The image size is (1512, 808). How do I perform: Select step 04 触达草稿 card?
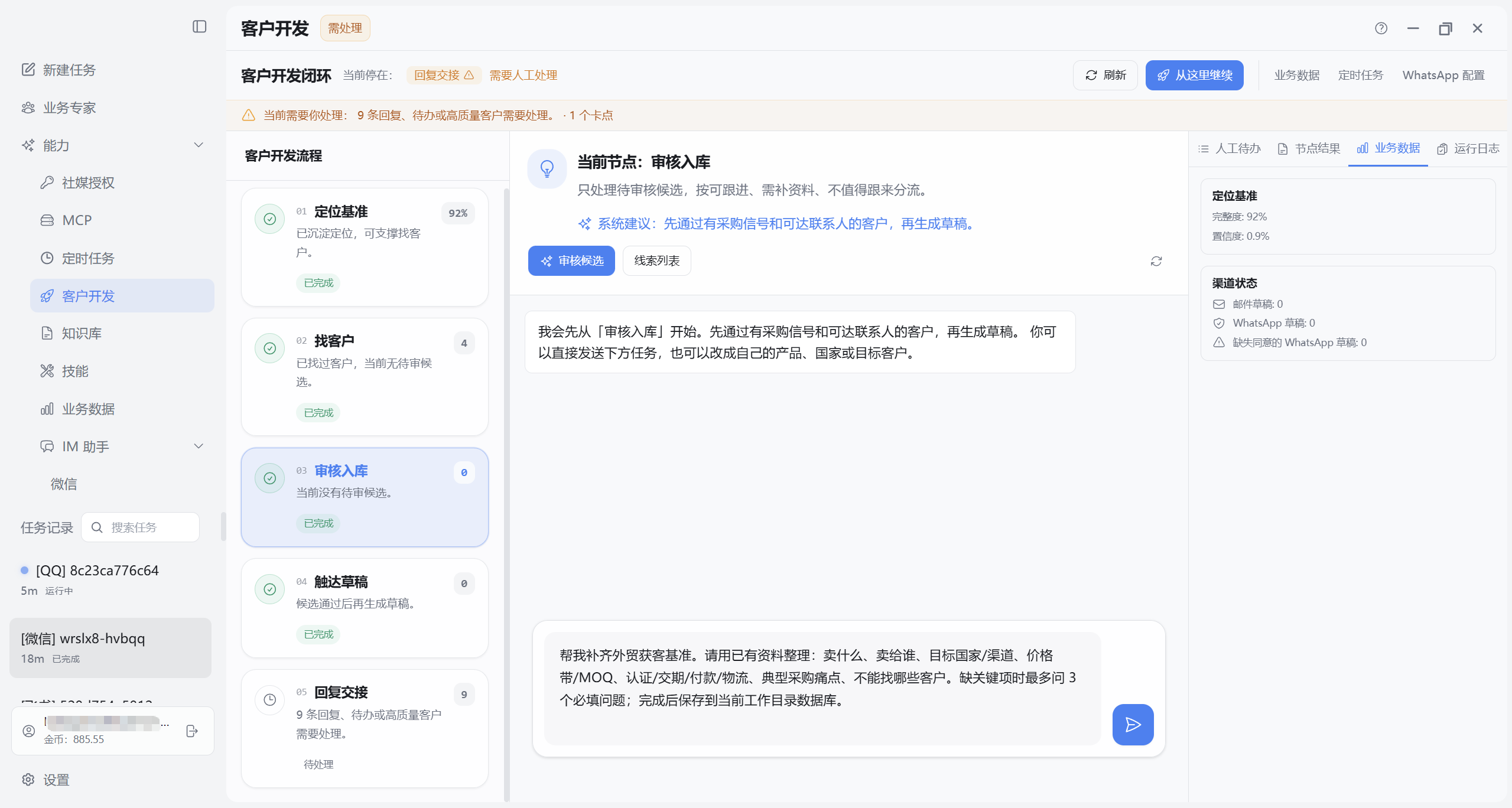coord(365,608)
